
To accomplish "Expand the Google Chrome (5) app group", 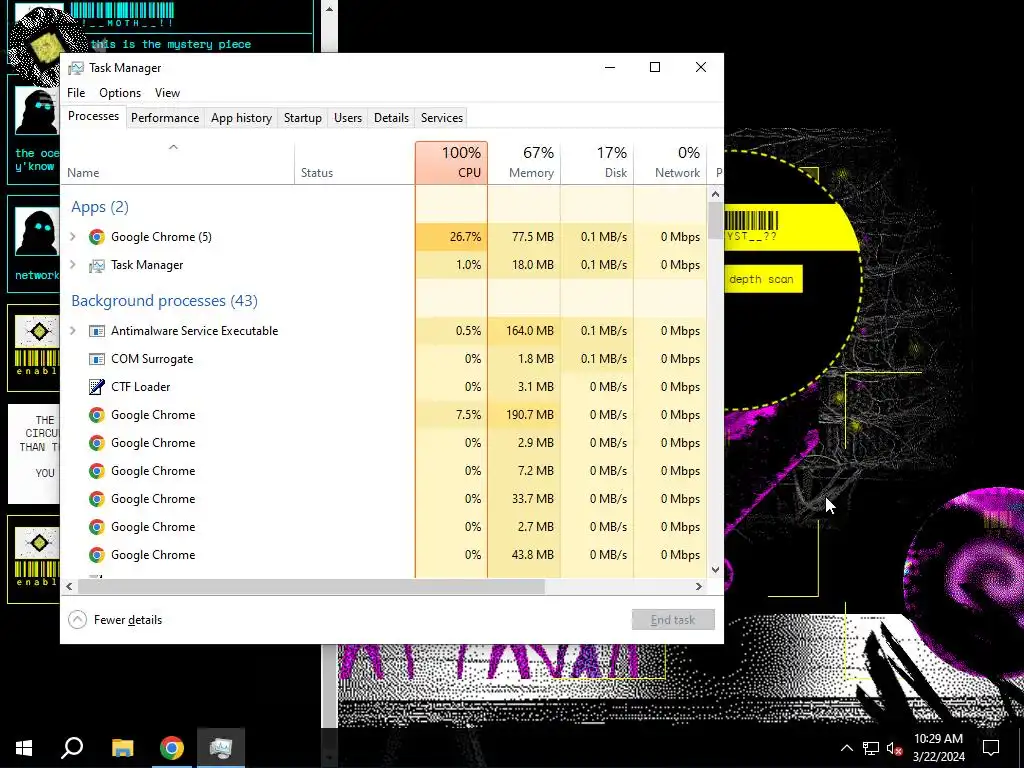I will click(73, 237).
